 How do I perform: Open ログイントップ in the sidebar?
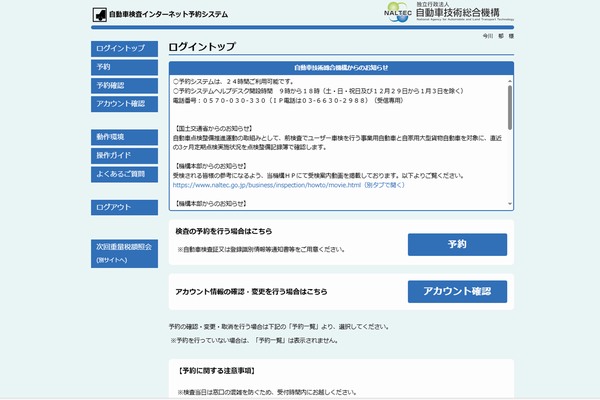[124, 49]
